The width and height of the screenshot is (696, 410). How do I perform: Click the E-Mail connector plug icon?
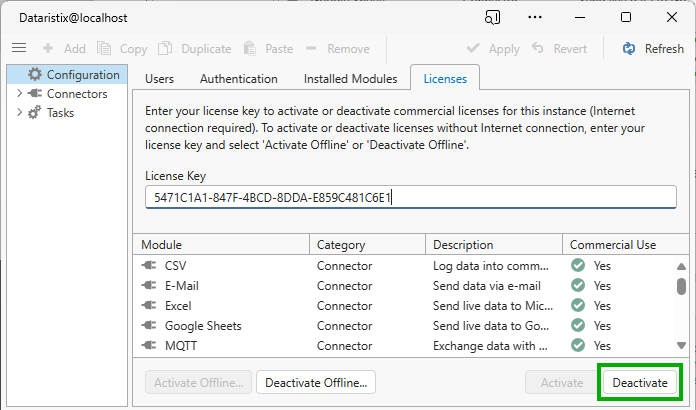pos(149,285)
